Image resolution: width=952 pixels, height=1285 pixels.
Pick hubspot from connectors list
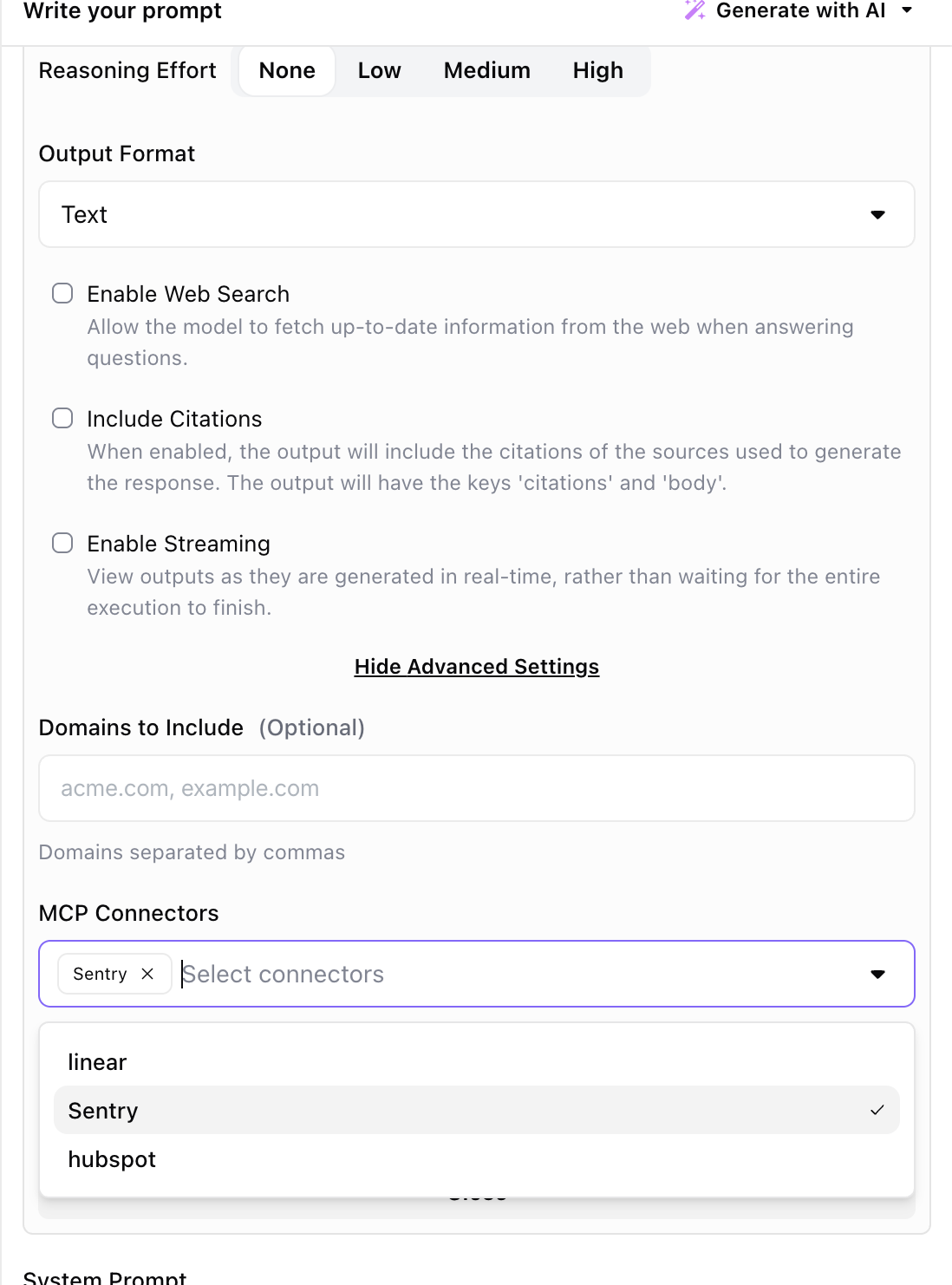coord(112,1159)
